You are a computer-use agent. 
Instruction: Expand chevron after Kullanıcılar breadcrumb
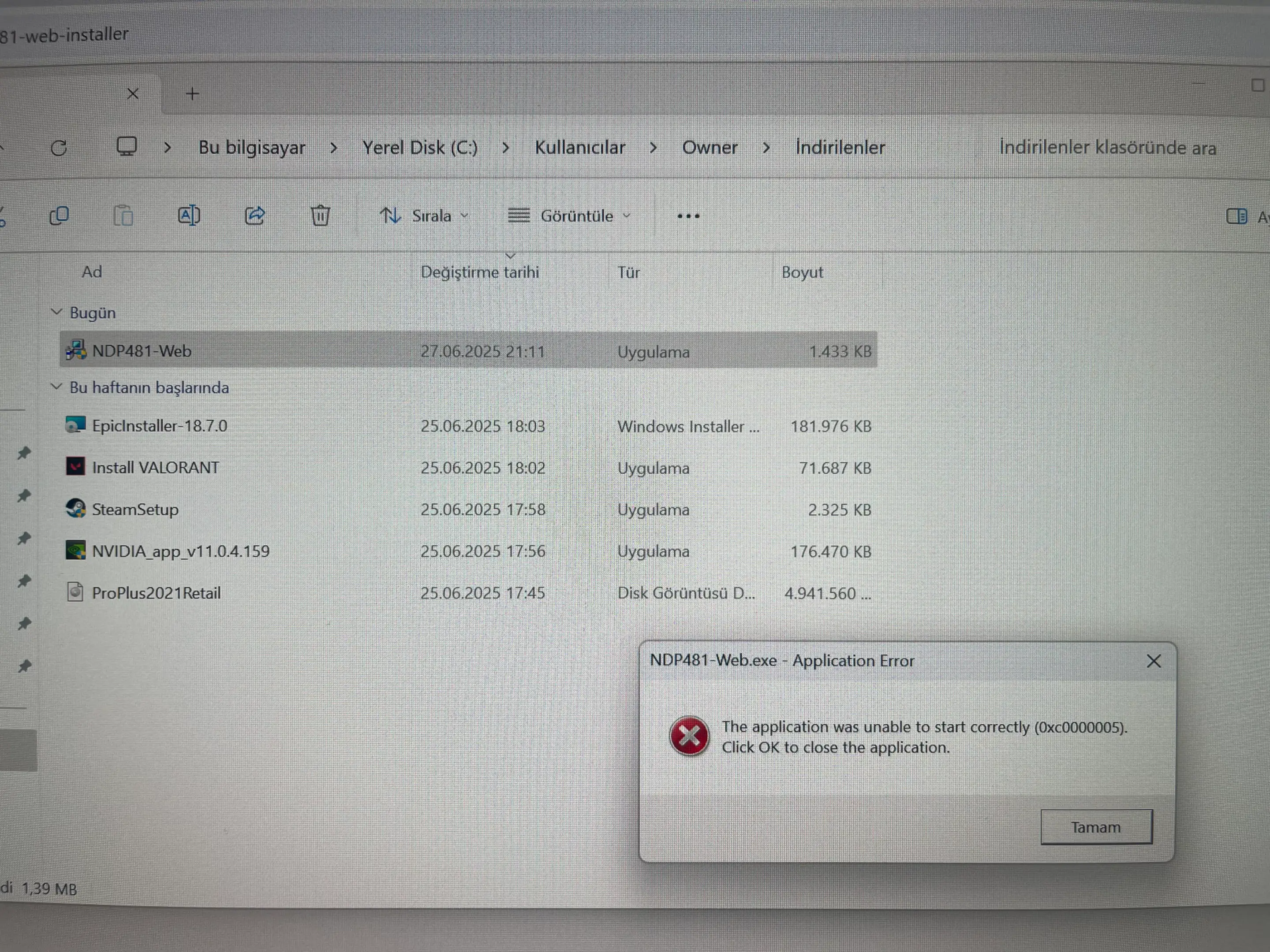click(x=654, y=148)
